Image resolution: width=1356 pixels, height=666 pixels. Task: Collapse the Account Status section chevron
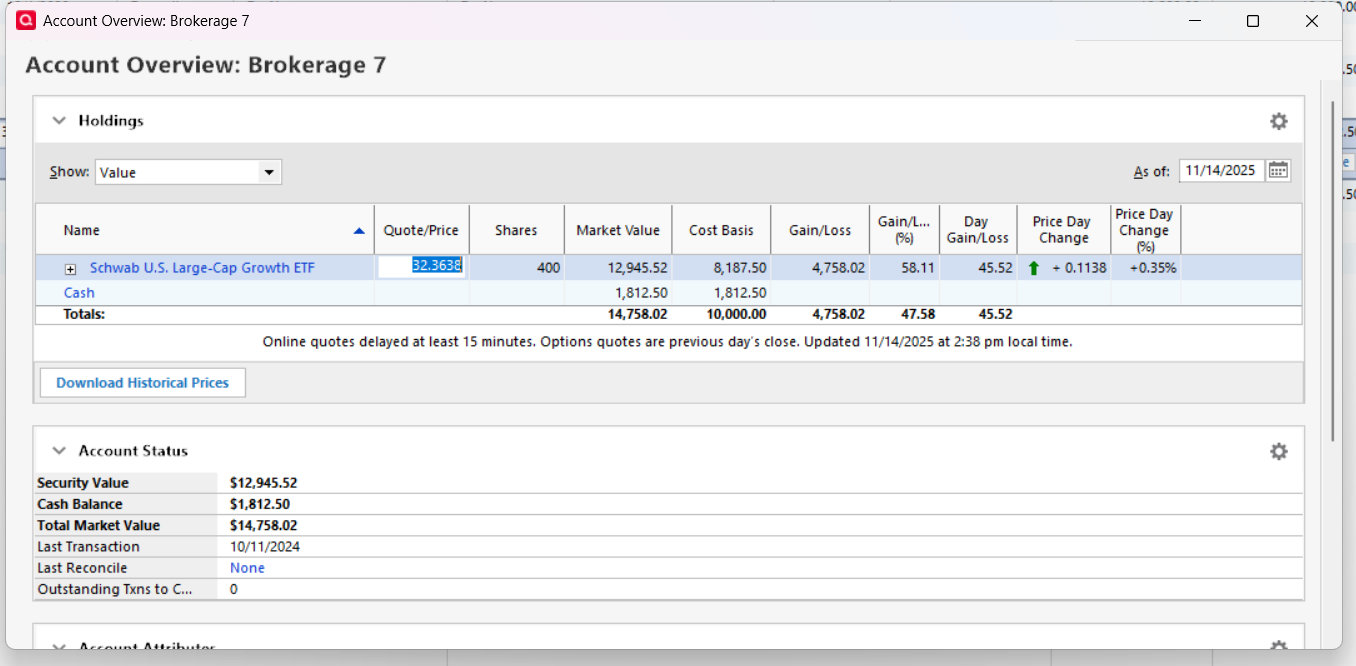click(x=59, y=451)
